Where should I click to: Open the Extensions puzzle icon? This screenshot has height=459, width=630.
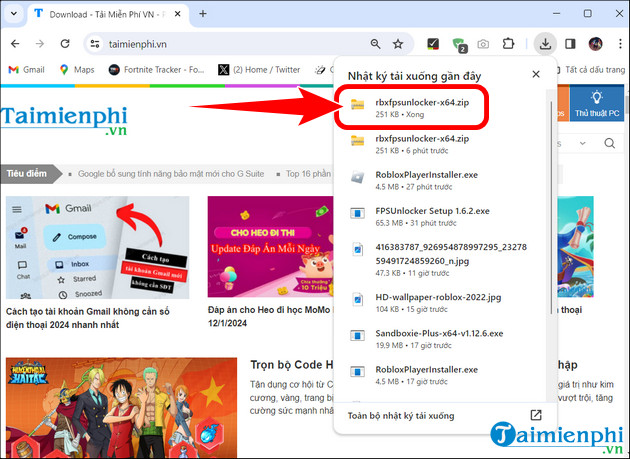tap(508, 44)
